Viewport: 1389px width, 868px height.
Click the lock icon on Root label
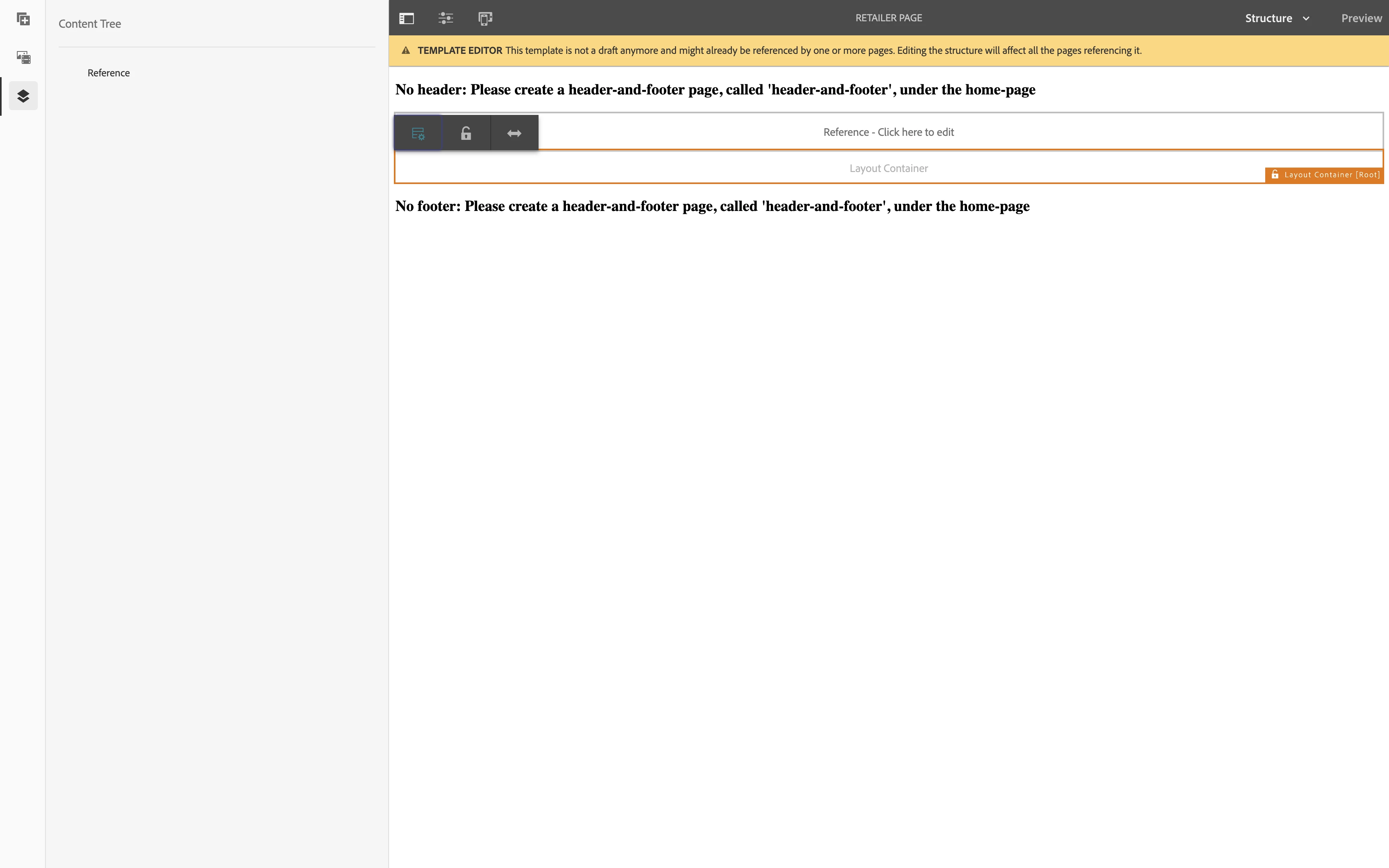pos(1275,174)
